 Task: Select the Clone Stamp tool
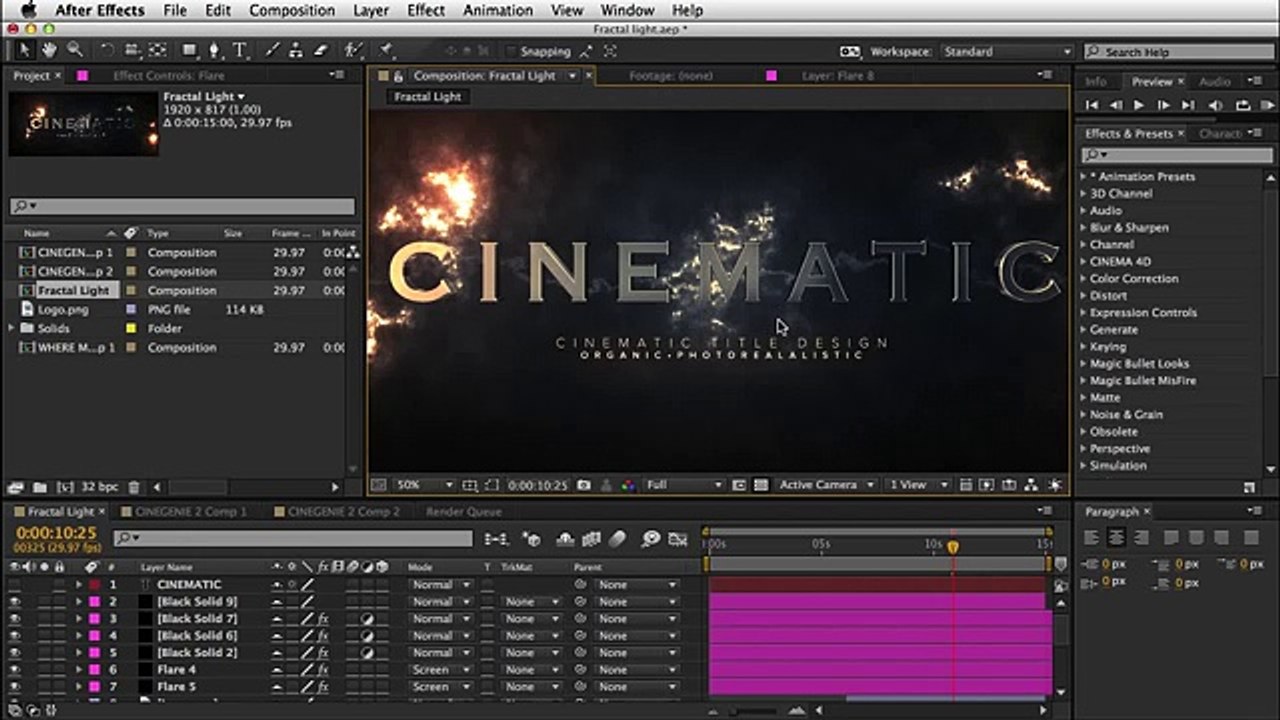click(x=296, y=50)
